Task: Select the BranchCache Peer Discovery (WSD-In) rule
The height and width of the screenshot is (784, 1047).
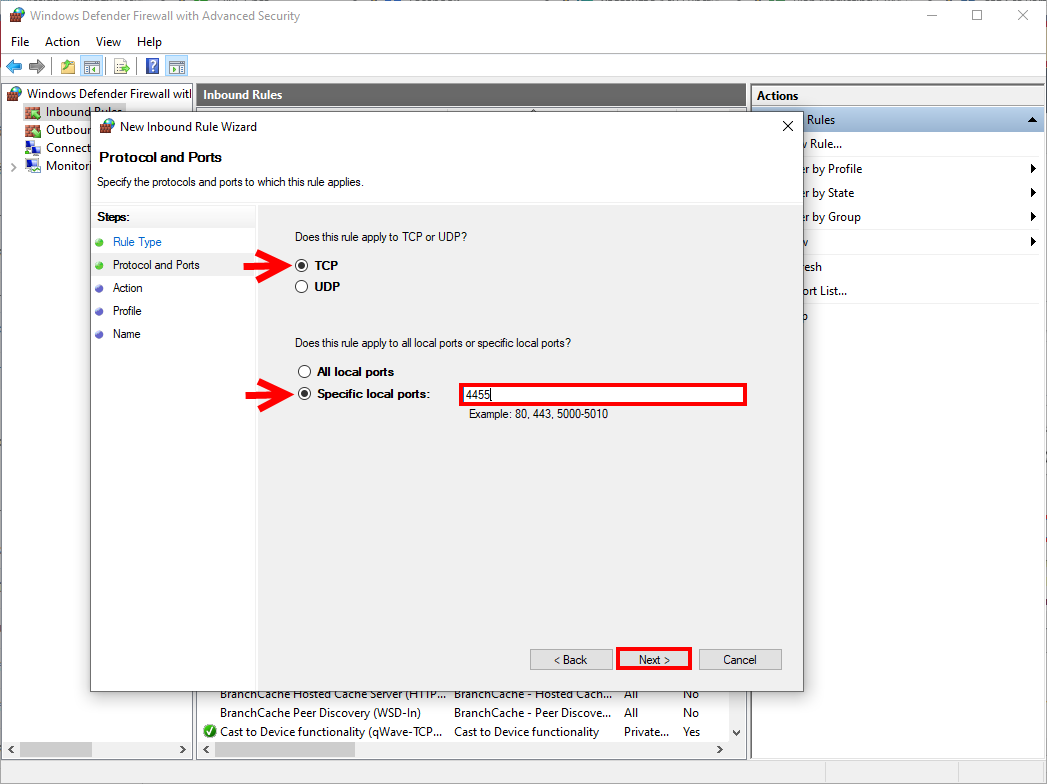Action: point(320,713)
